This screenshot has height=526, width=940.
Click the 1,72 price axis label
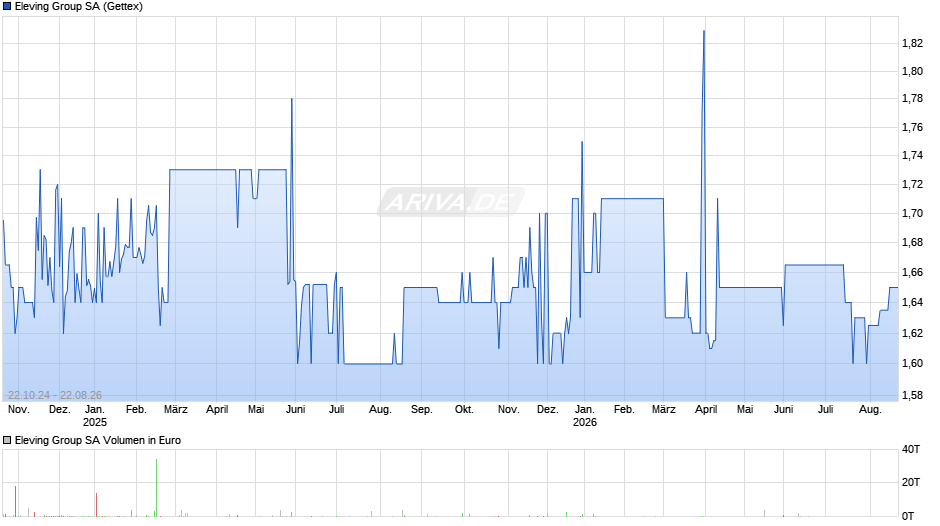[x=912, y=184]
